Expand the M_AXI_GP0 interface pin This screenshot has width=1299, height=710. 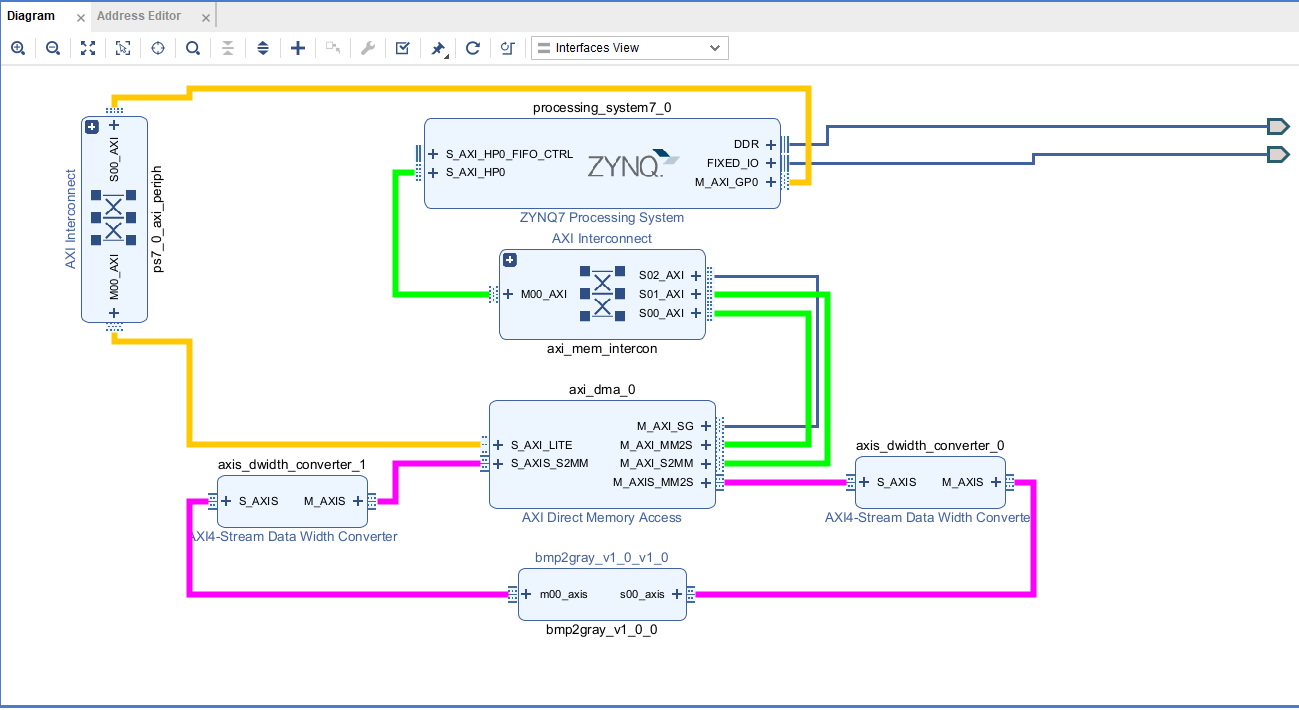[x=771, y=182]
